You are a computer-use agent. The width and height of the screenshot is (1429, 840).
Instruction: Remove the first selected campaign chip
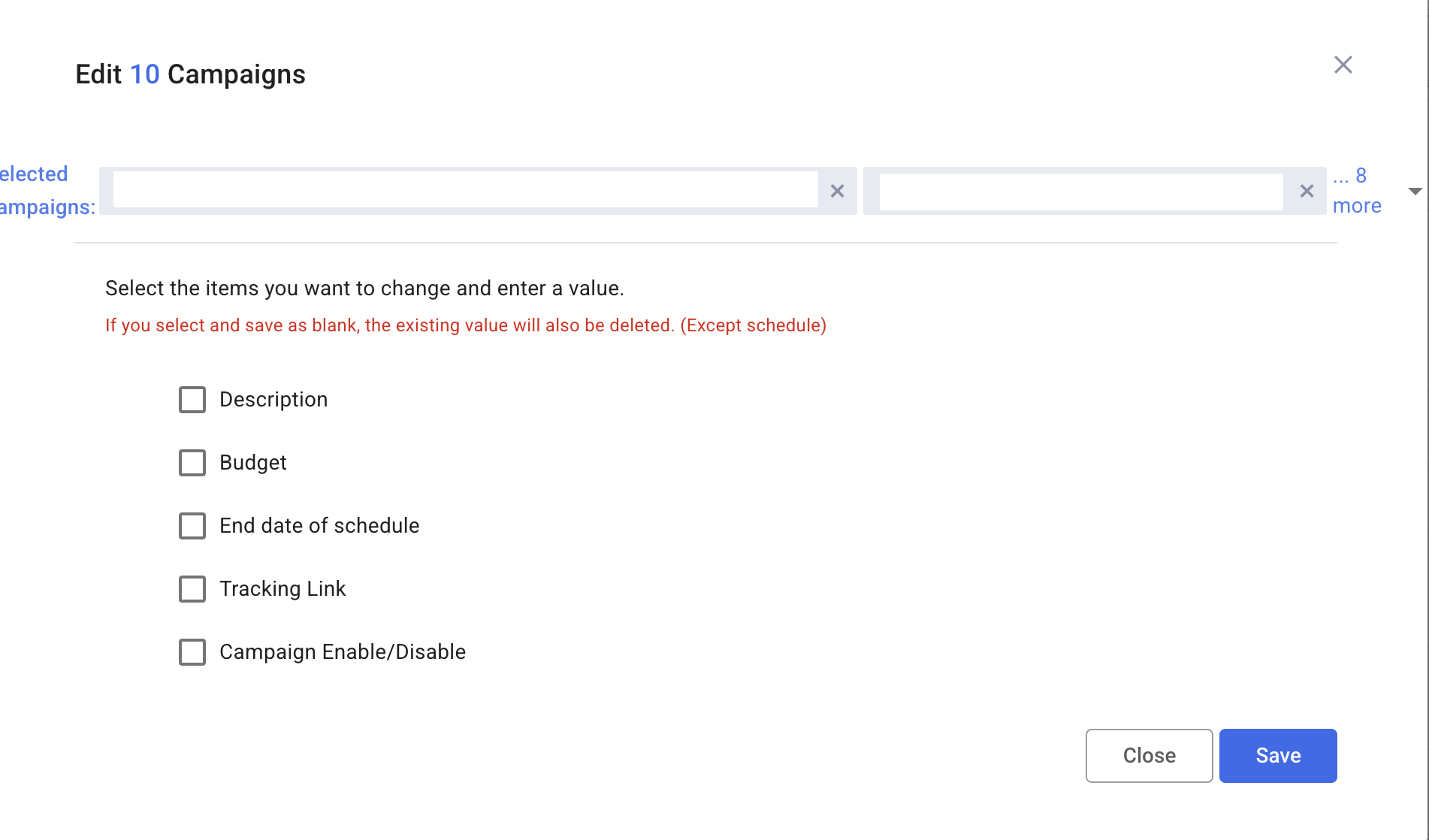[x=837, y=191]
